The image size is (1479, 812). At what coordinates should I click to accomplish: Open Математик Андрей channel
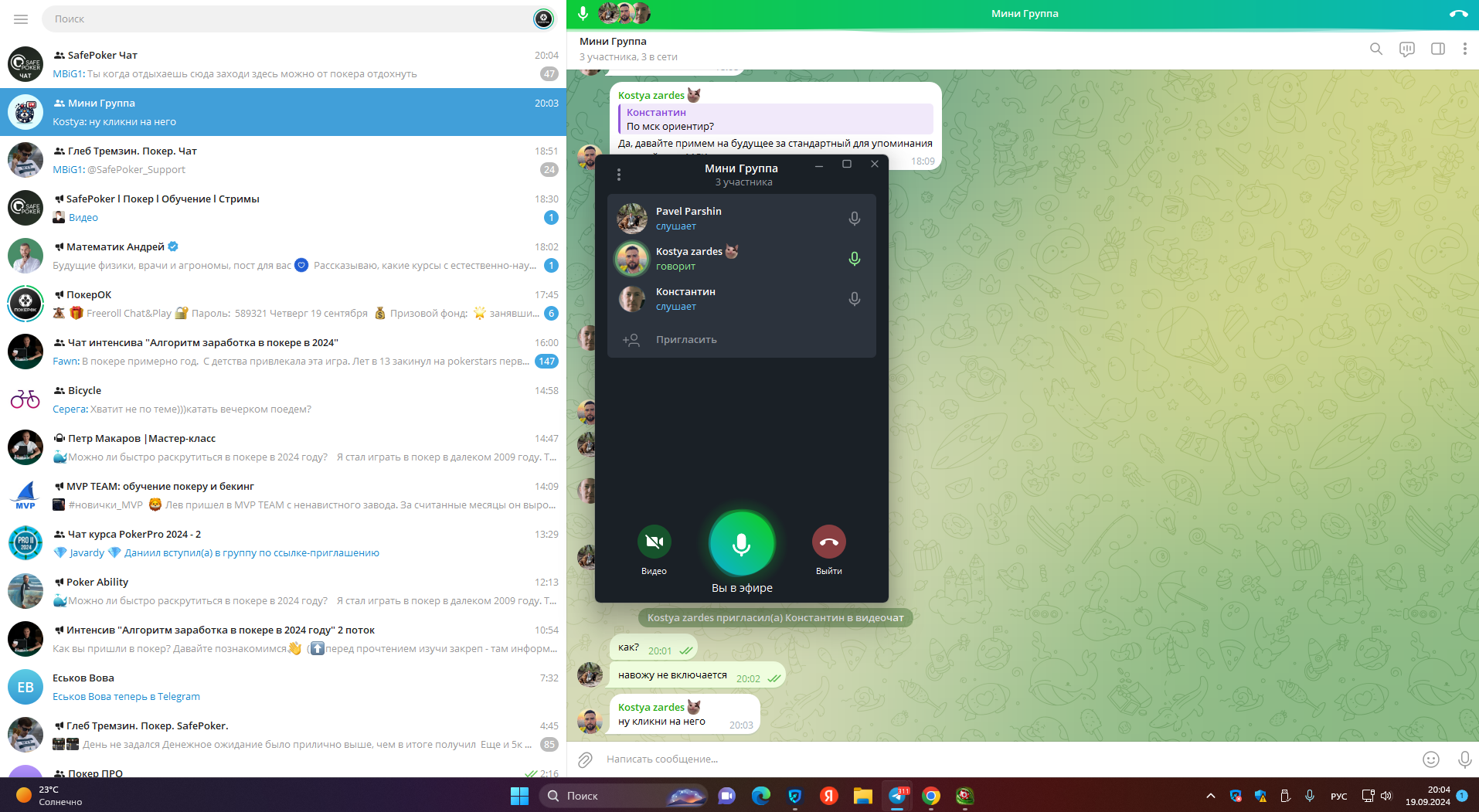coord(283,256)
